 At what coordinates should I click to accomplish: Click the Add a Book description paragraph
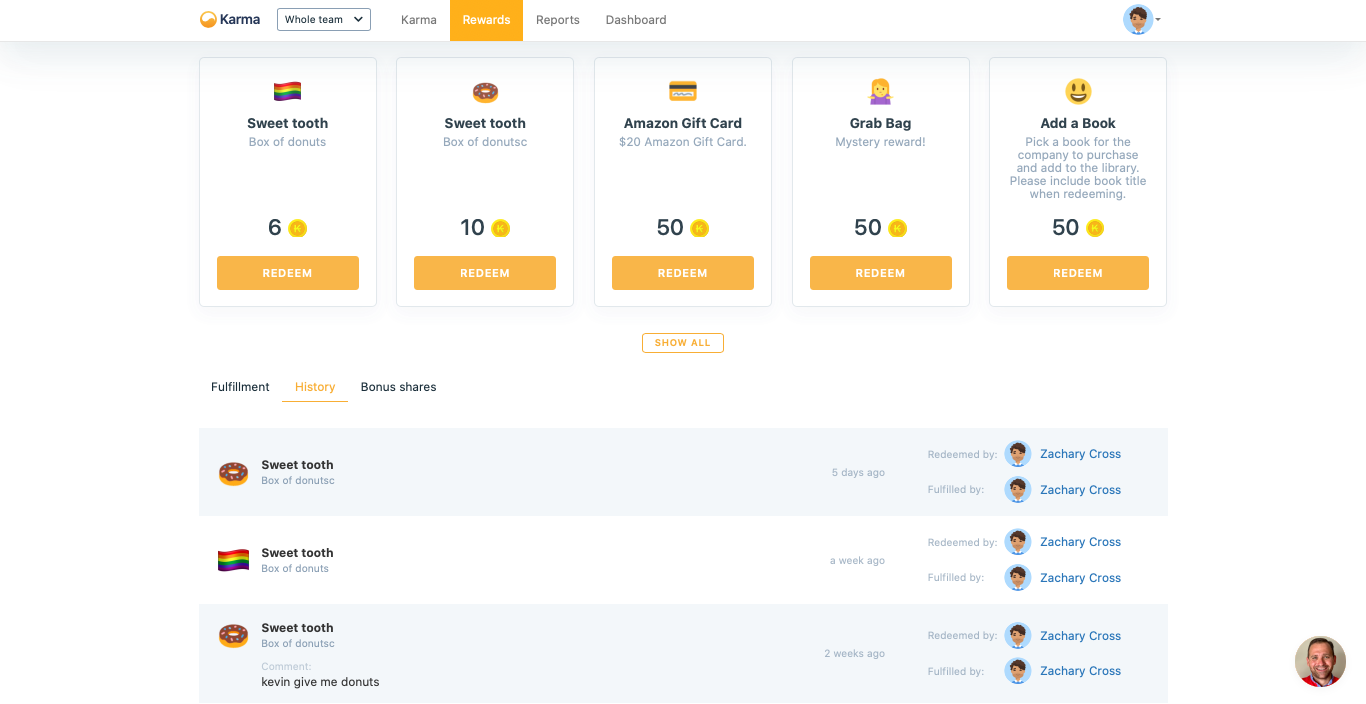coord(1078,168)
